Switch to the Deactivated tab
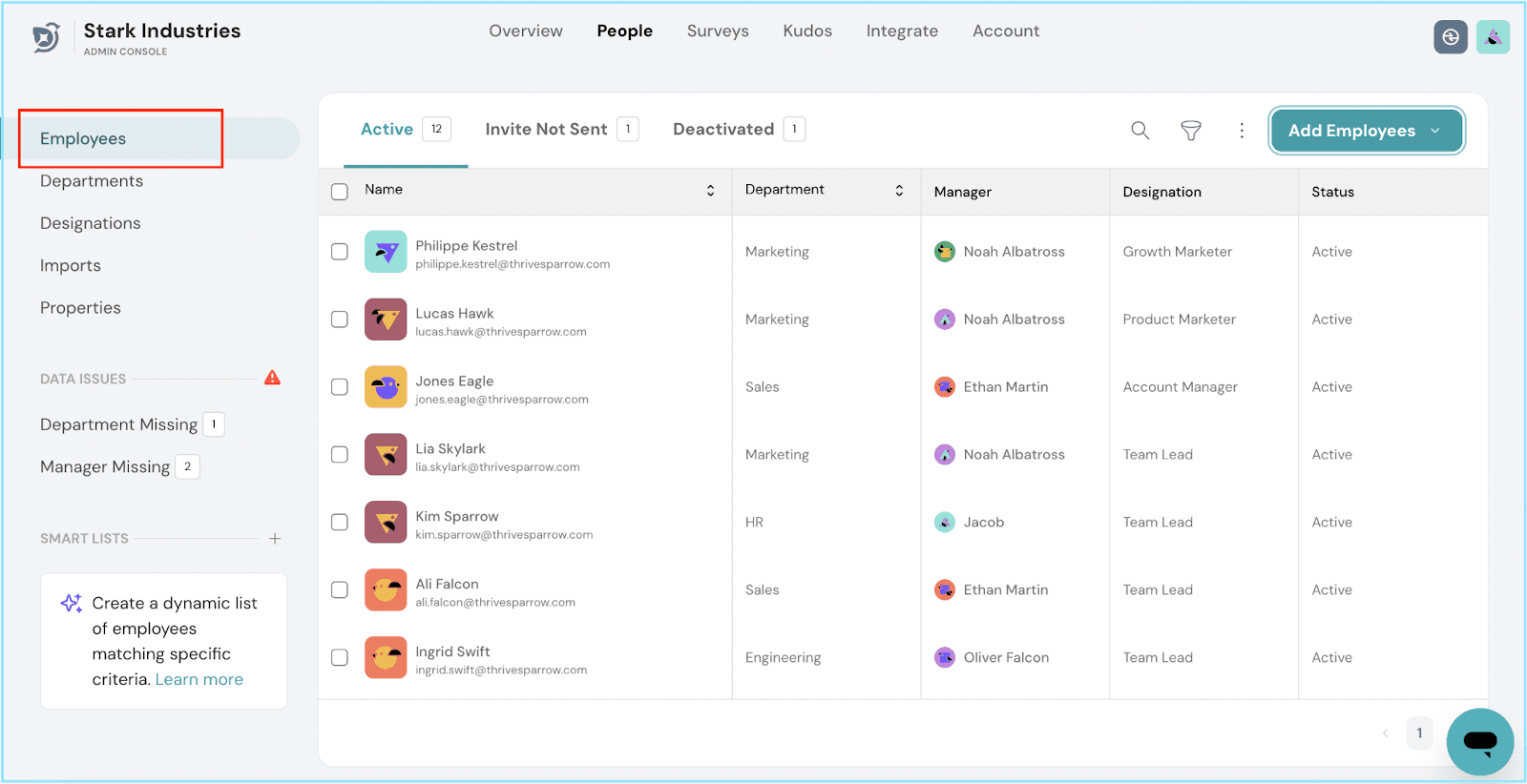The width and height of the screenshot is (1527, 784). click(723, 130)
